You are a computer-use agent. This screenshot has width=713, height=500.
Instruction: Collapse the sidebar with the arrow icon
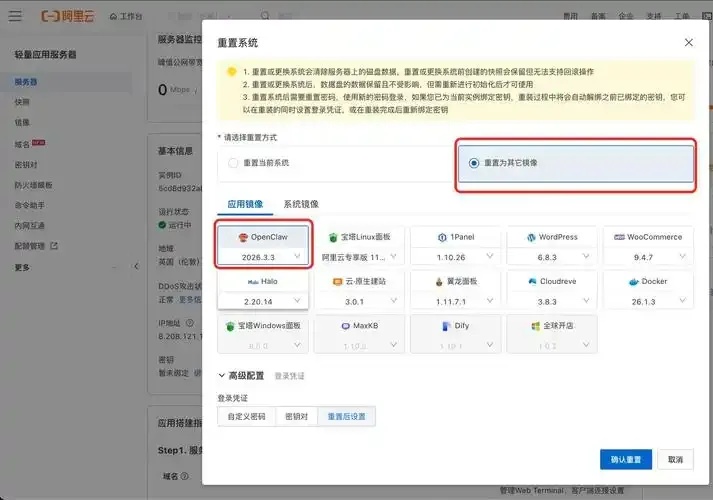[x=136, y=266]
